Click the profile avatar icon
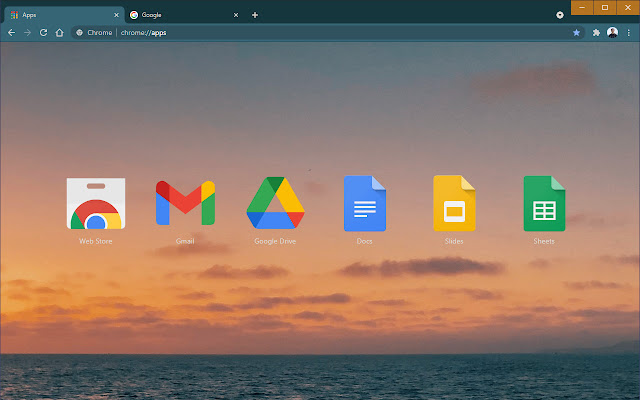 pos(612,32)
